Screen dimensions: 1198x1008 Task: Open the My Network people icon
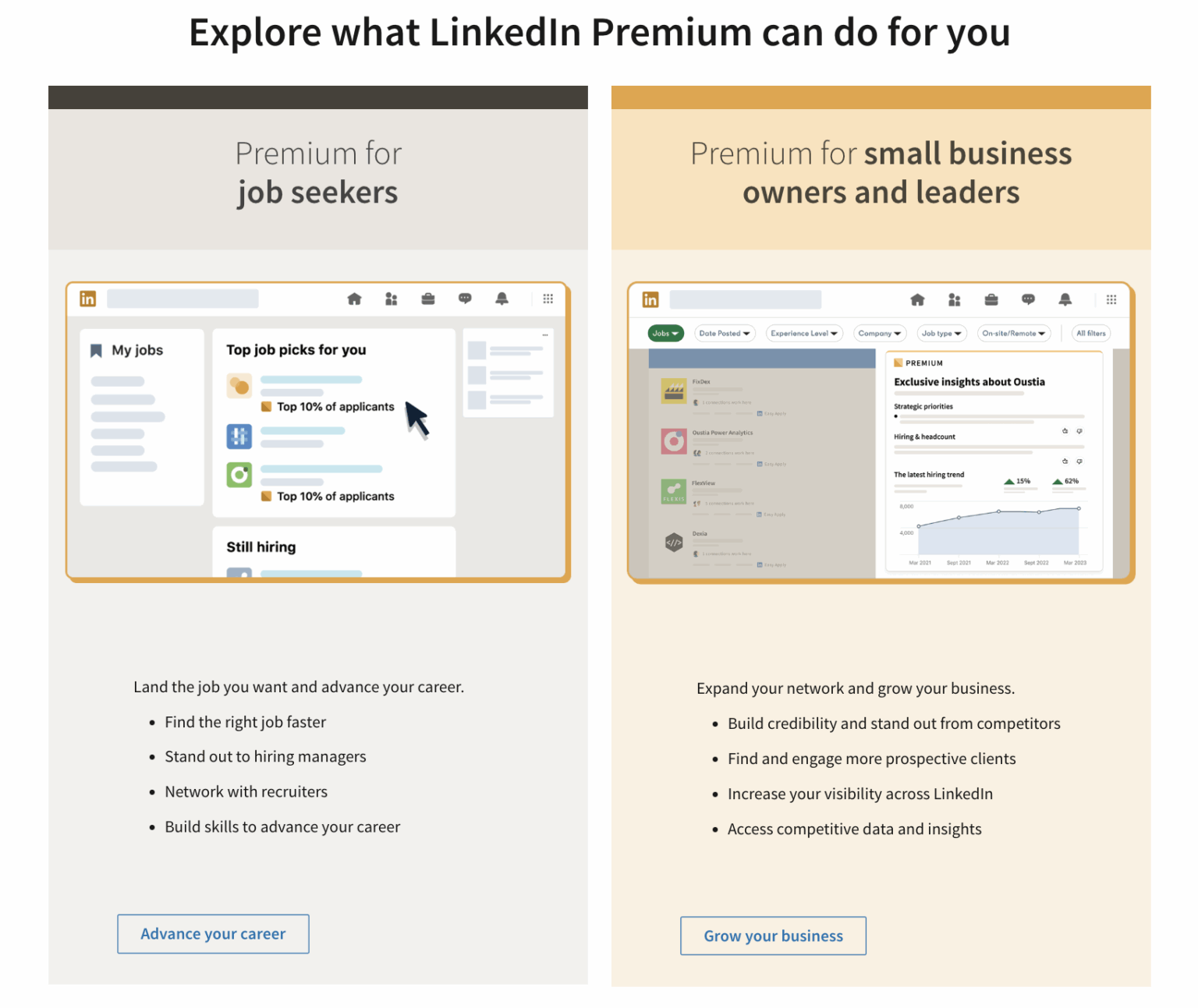(x=391, y=299)
